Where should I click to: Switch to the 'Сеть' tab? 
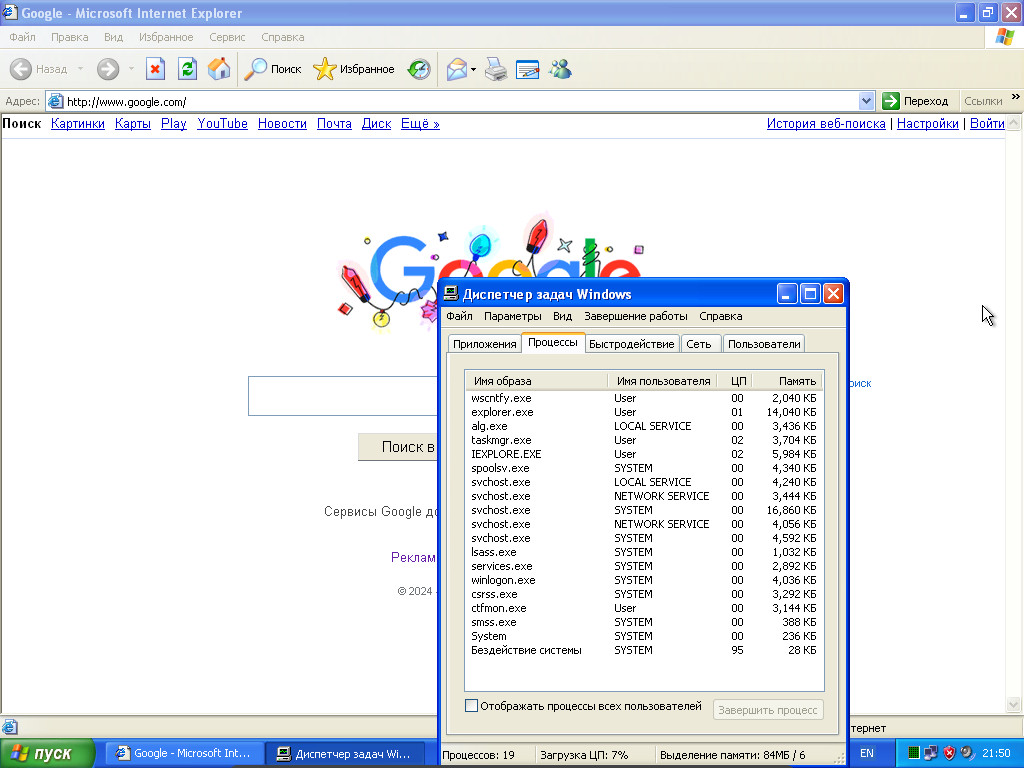tap(699, 344)
